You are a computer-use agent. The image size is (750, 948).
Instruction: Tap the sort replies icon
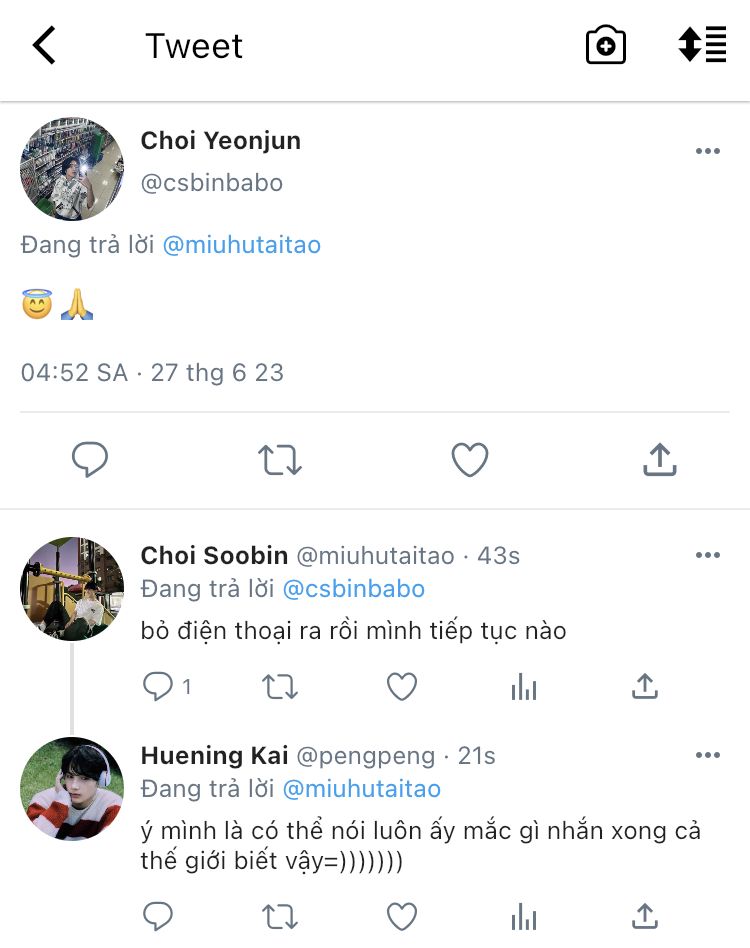pyautogui.click(x=702, y=46)
